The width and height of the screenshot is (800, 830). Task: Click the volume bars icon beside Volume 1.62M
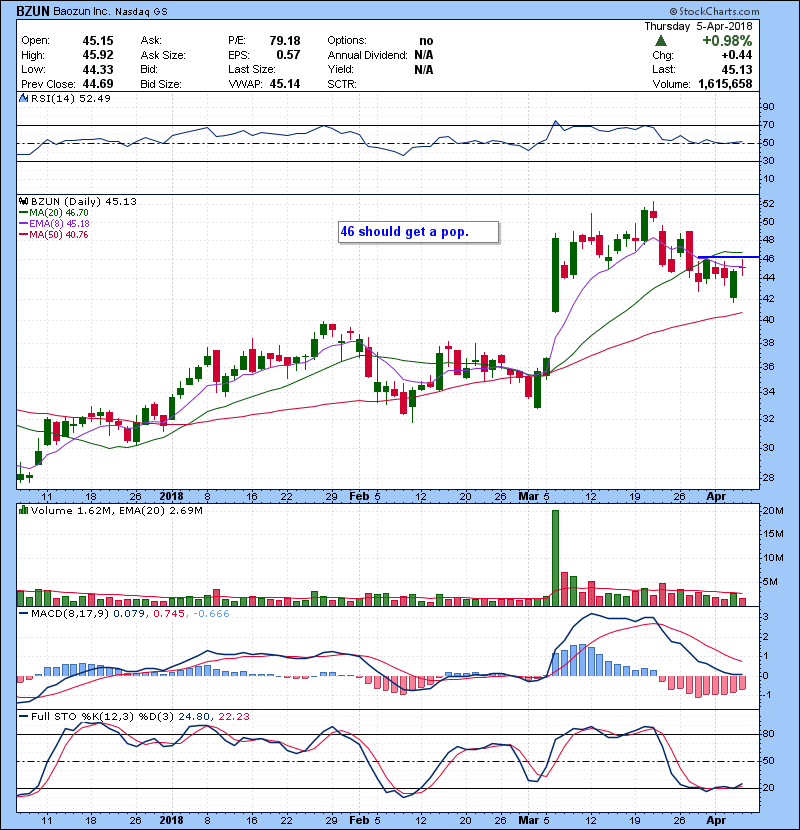click(x=24, y=511)
